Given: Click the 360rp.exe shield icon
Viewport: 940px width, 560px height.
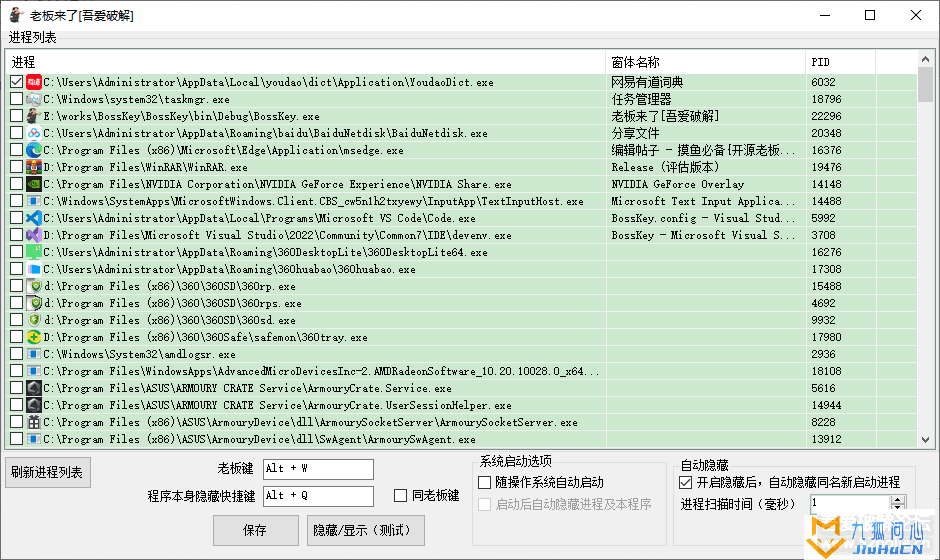Looking at the screenshot, I should click(x=35, y=286).
